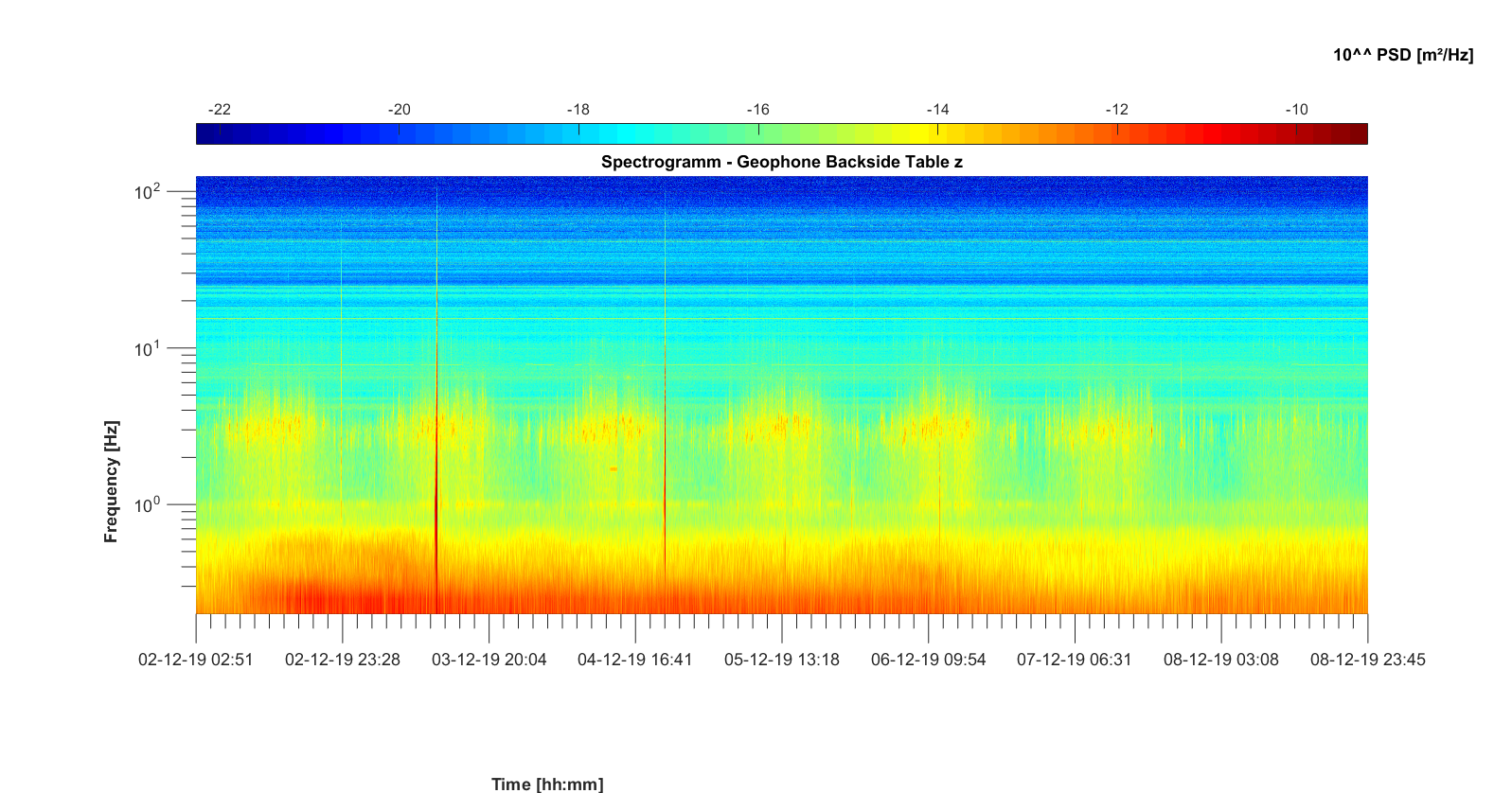Click the 'Time [hh:mm]' x-axis label

(x=547, y=784)
